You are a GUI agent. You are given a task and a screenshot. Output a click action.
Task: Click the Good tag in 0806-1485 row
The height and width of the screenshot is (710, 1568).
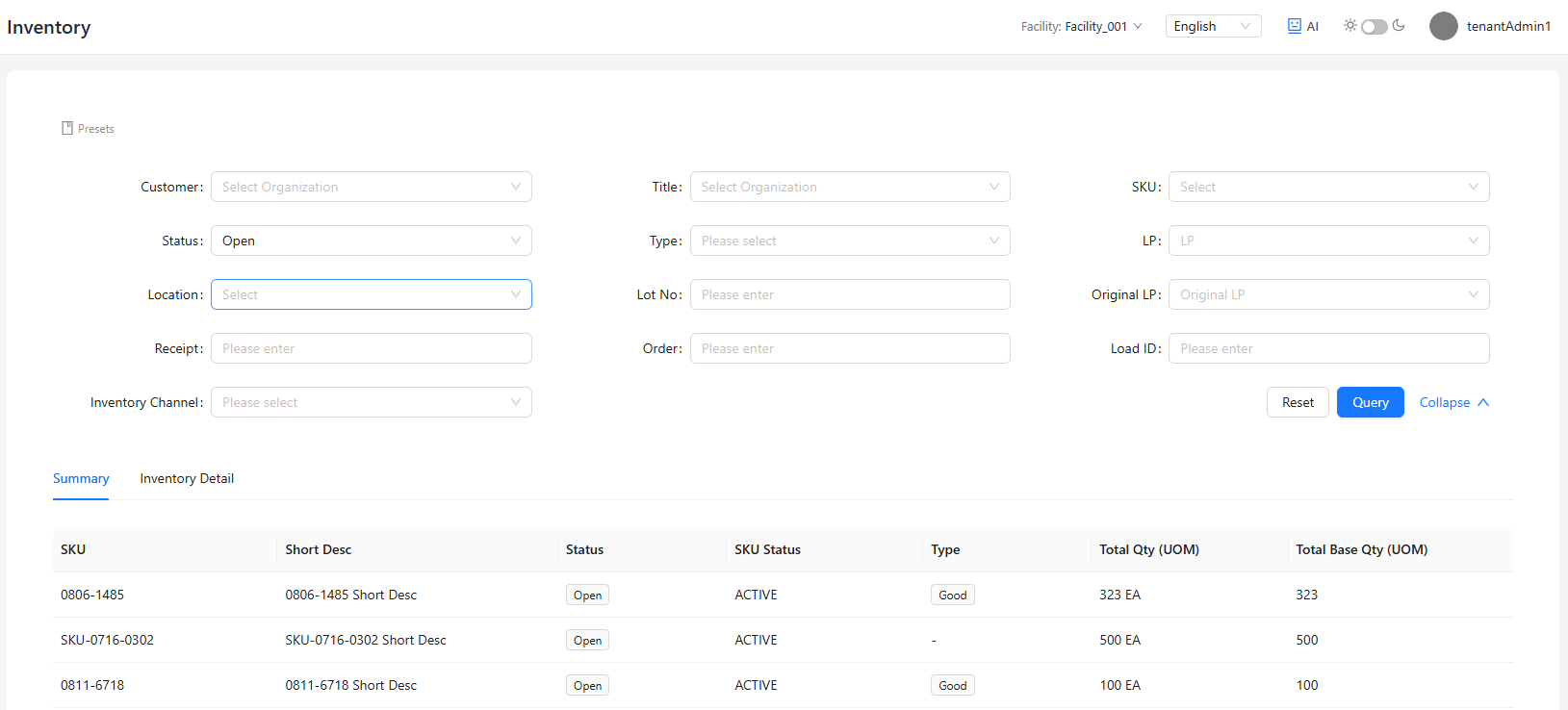pyautogui.click(x=953, y=595)
